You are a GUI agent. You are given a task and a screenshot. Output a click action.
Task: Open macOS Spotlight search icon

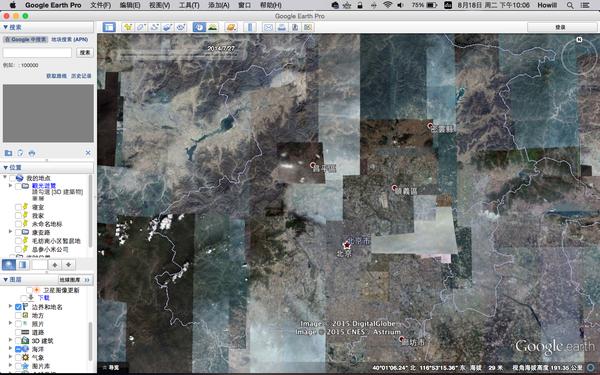[570, 5]
